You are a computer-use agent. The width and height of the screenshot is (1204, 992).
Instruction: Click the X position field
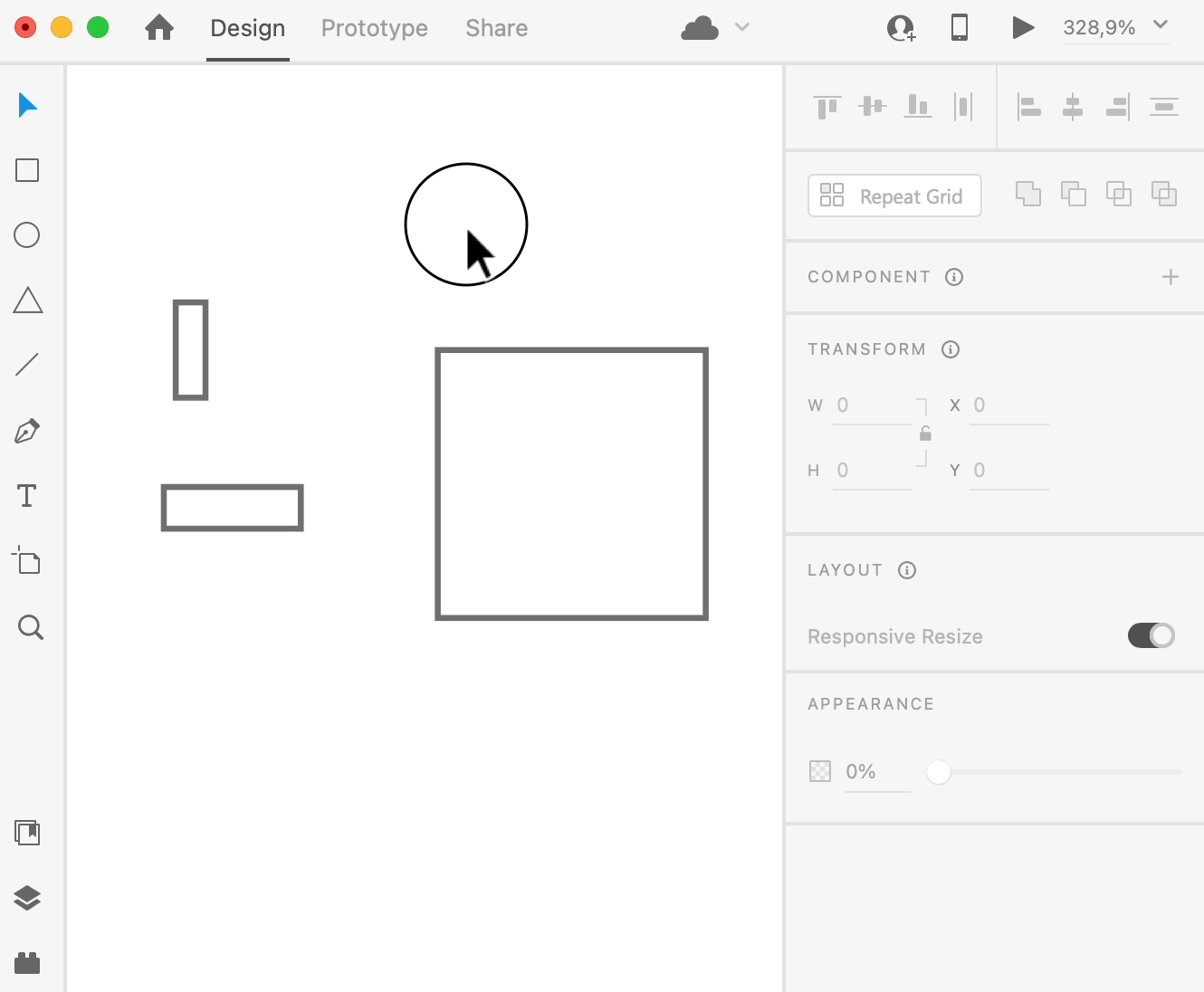pos(1008,405)
